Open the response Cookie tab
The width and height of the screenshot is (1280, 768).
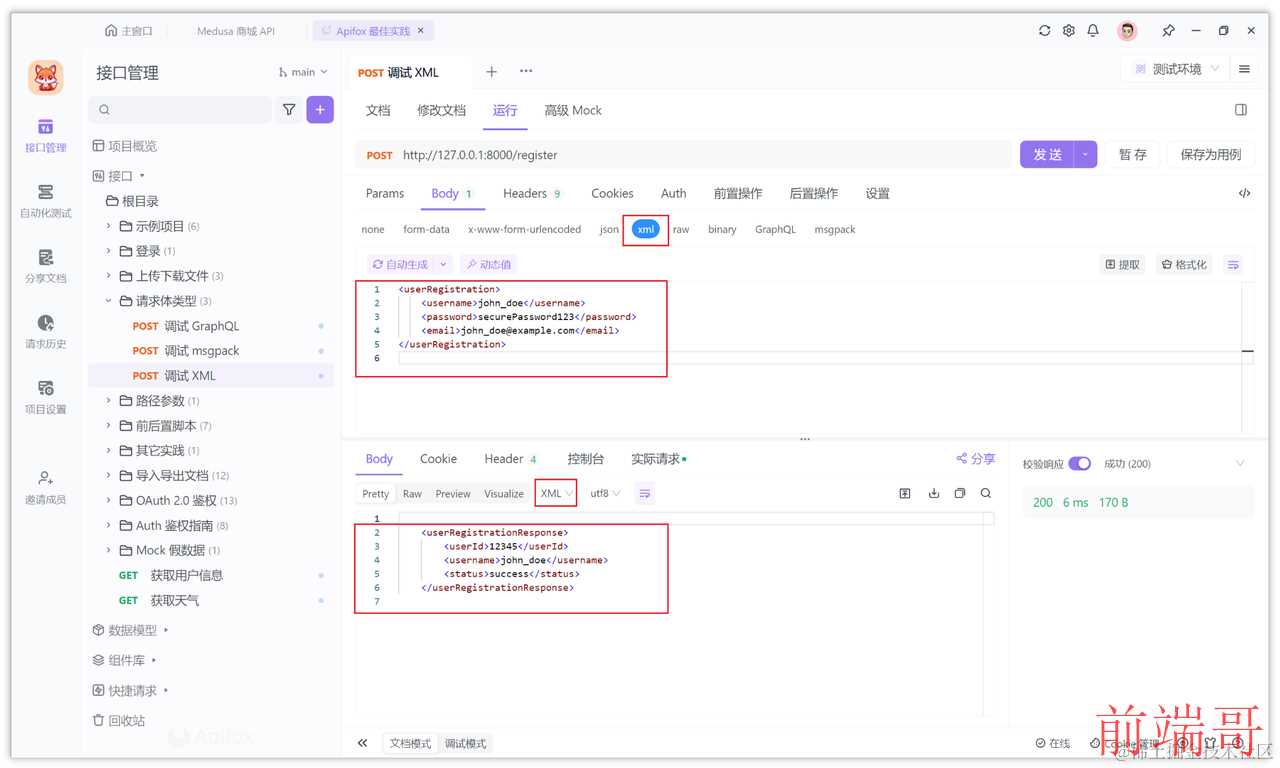coord(438,459)
